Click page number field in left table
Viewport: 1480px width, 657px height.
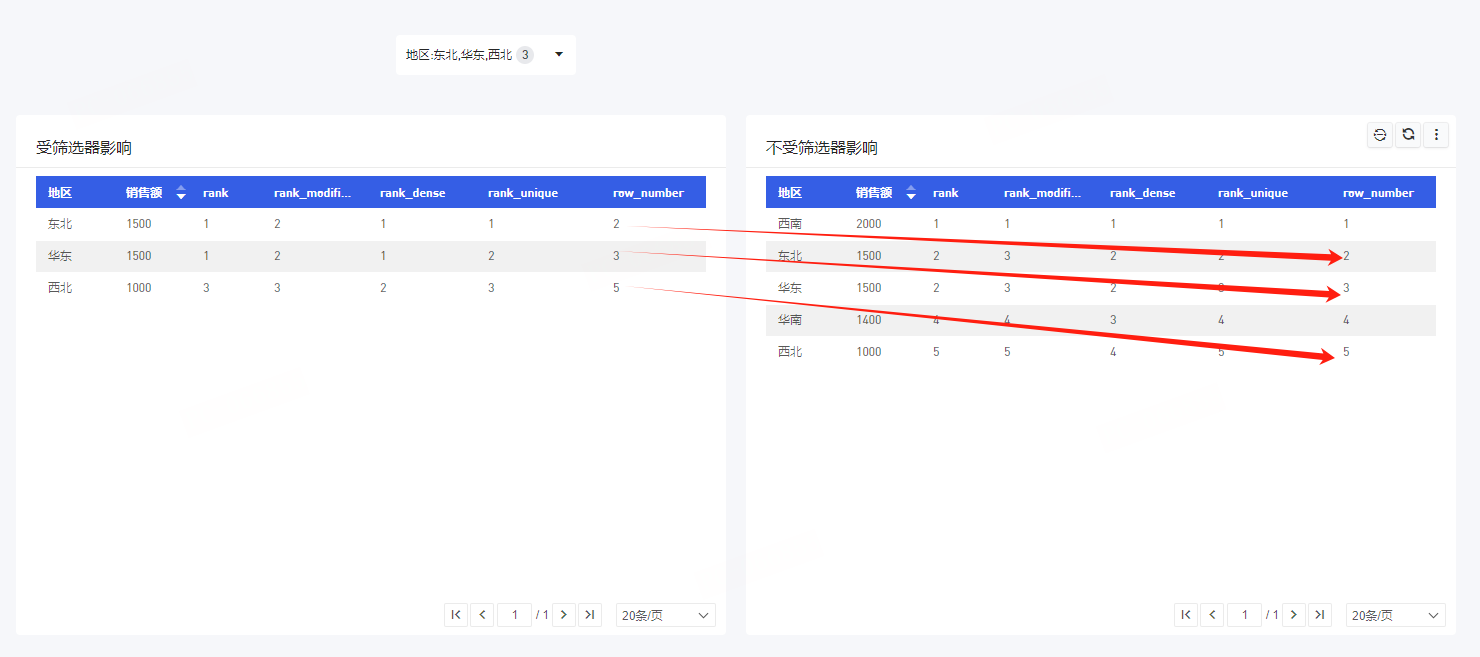(x=515, y=615)
